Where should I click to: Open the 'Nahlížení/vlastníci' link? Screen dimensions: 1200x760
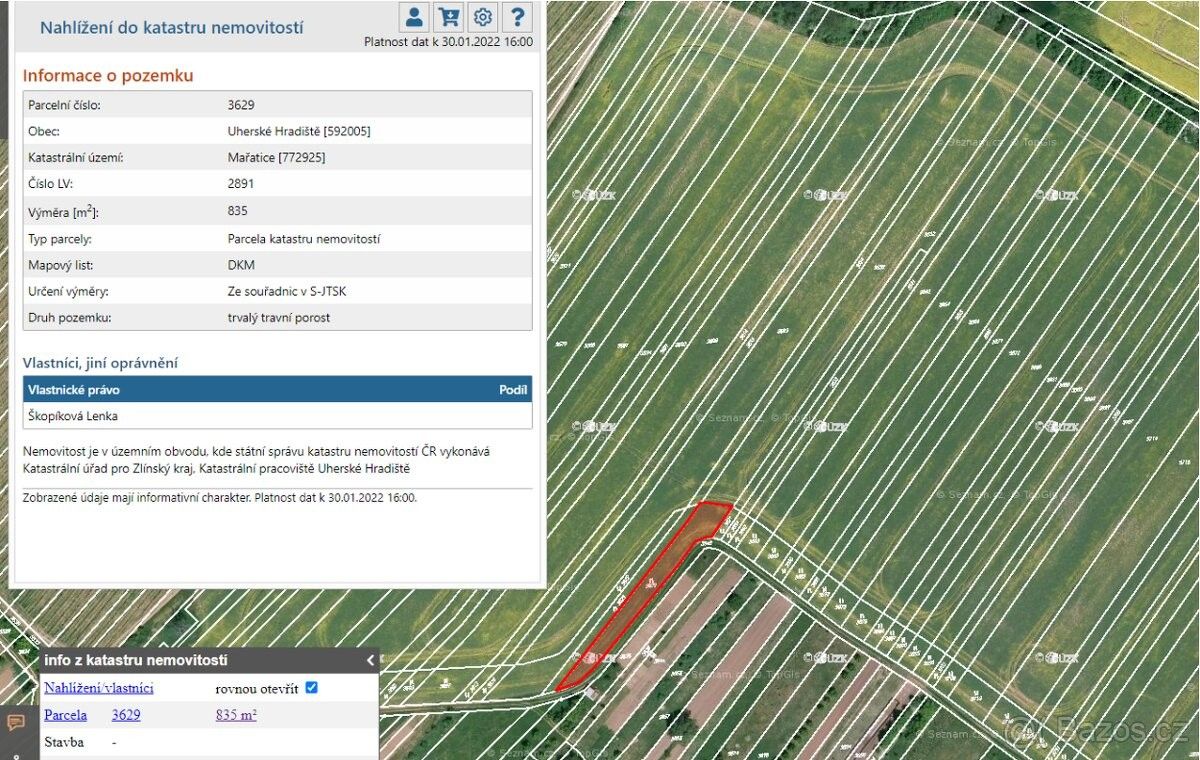98,688
